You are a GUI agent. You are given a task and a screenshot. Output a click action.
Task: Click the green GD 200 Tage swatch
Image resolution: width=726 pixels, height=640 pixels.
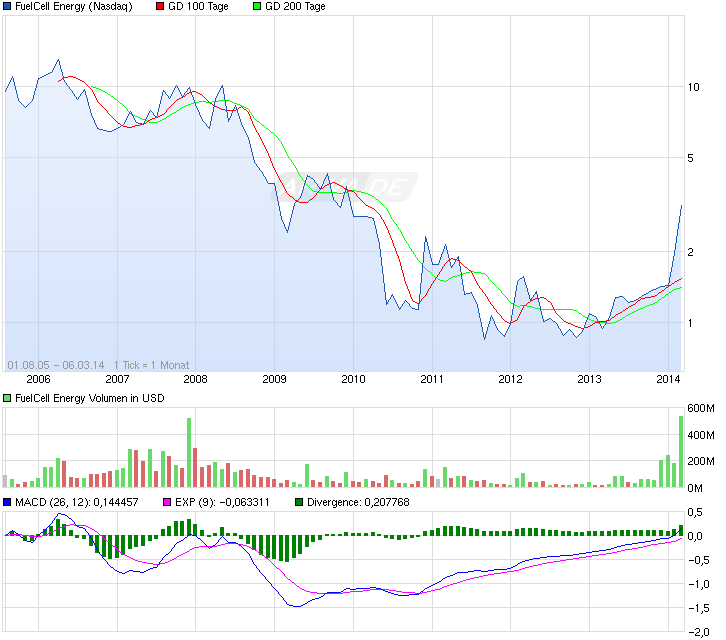[x=257, y=6]
